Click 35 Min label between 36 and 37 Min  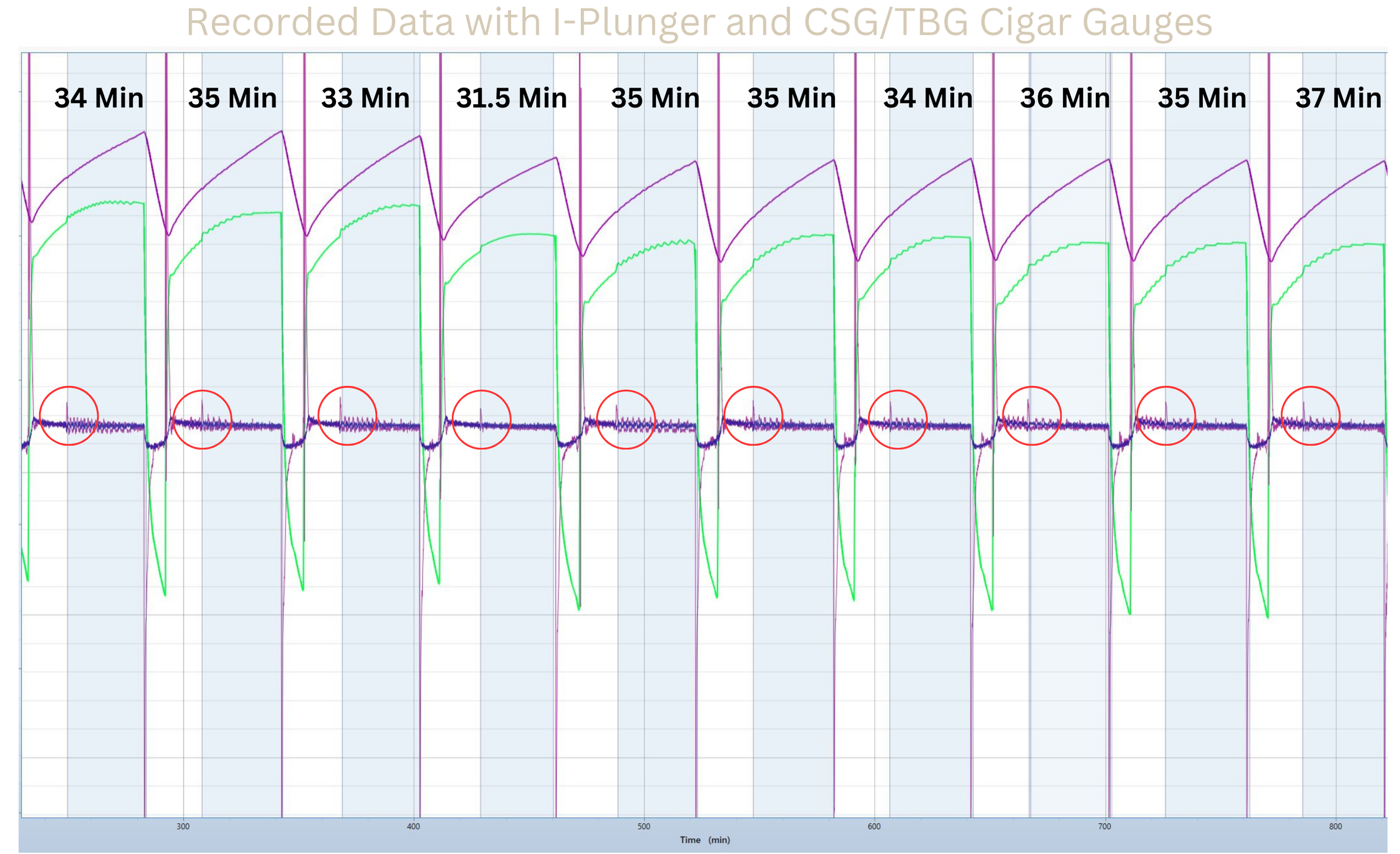click(1202, 99)
